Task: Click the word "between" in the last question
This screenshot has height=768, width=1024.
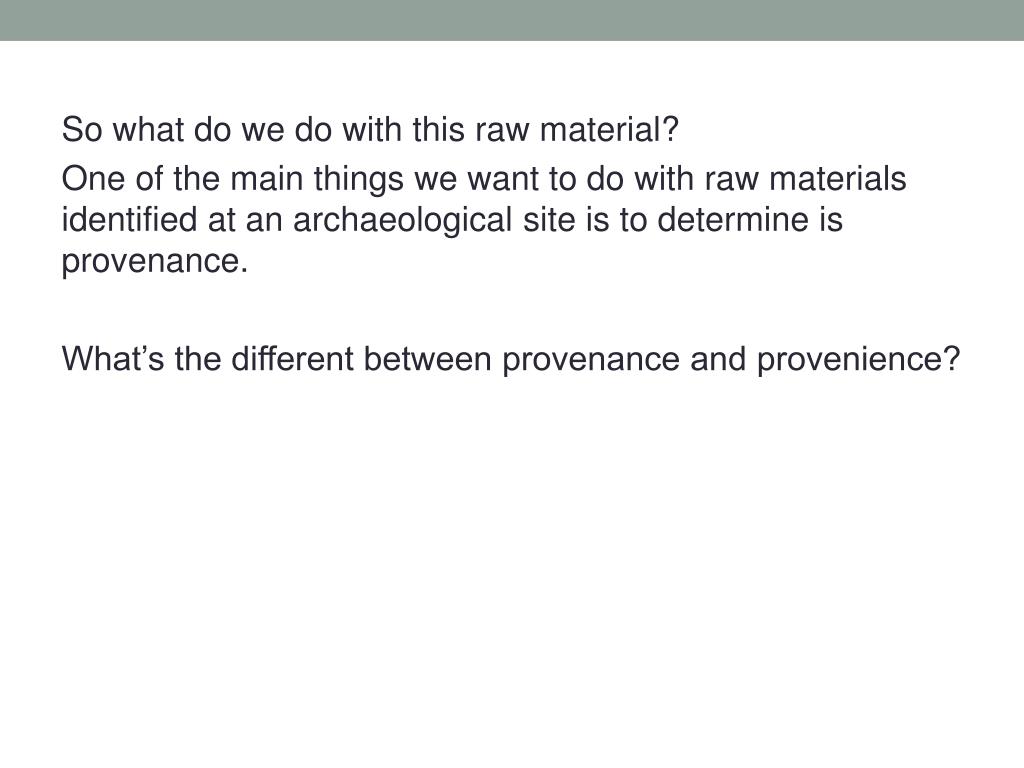Action: (x=427, y=359)
